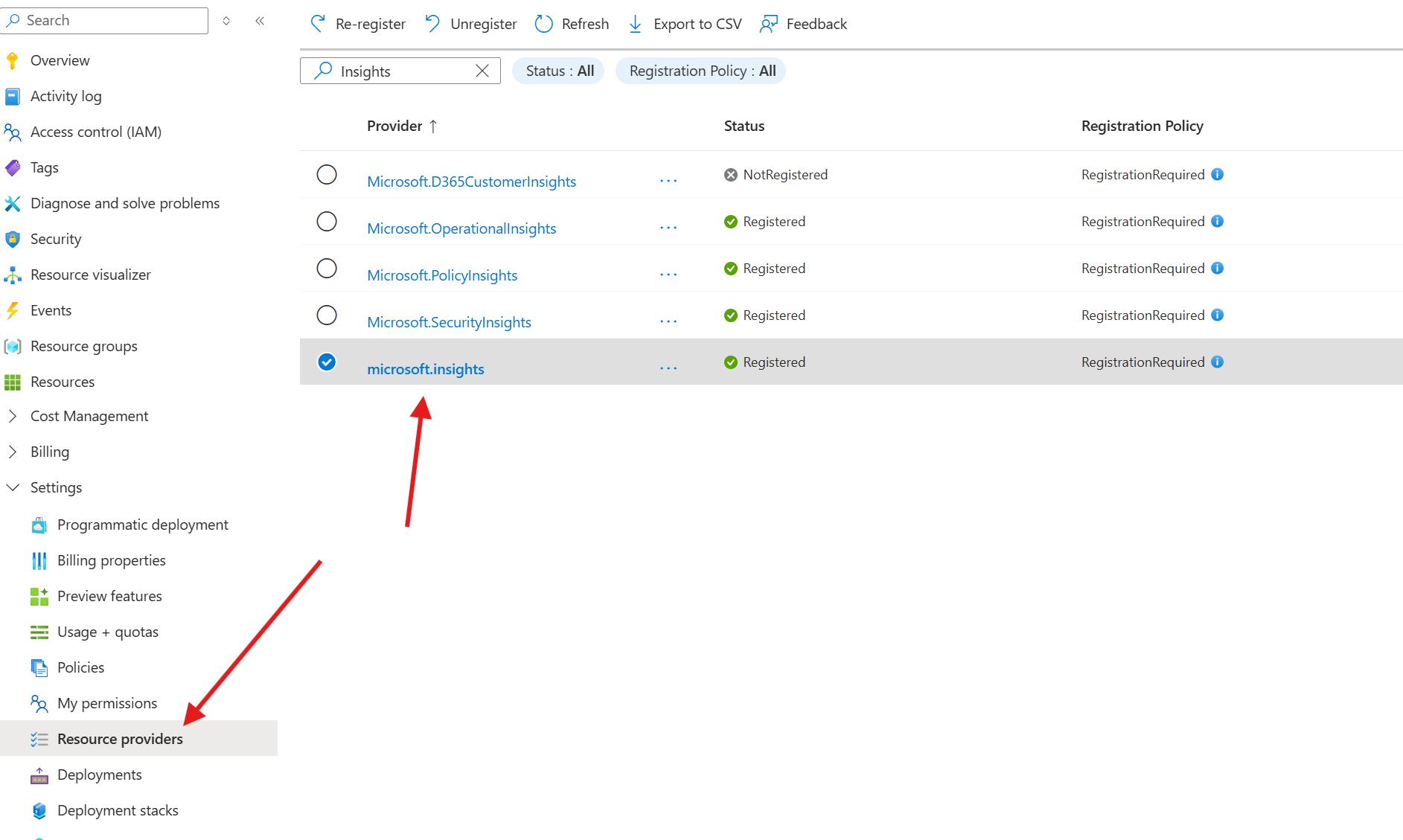Open the Microsoft.OperationalInsights provider link
1403x840 pixels.
(x=461, y=228)
